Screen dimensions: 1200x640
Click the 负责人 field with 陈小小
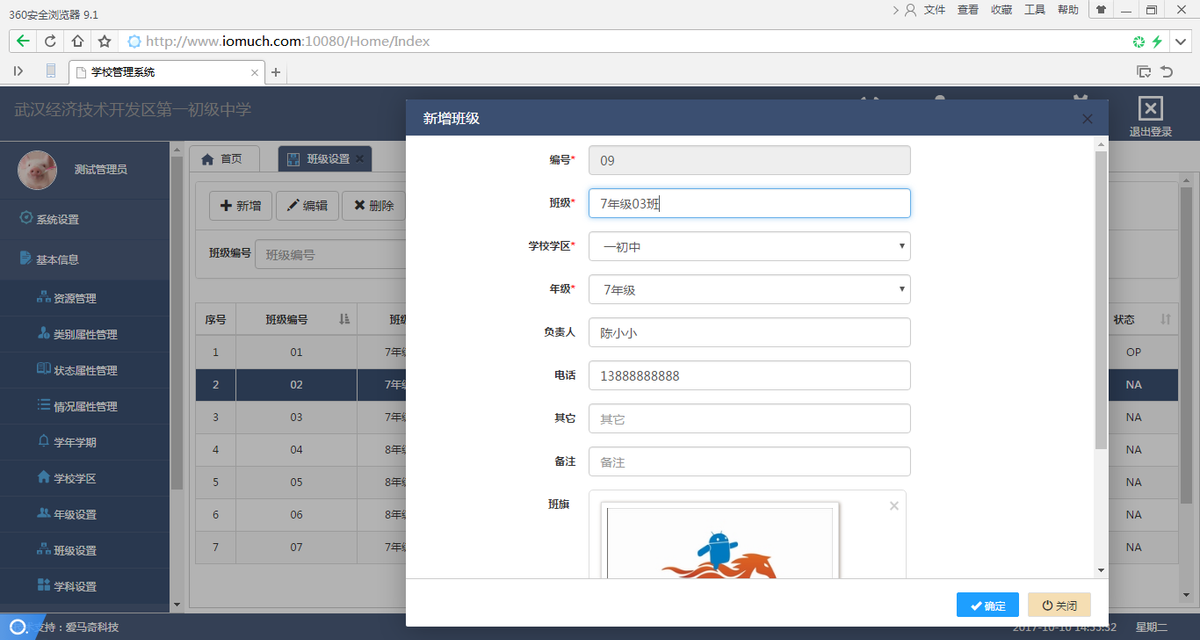[x=749, y=333]
